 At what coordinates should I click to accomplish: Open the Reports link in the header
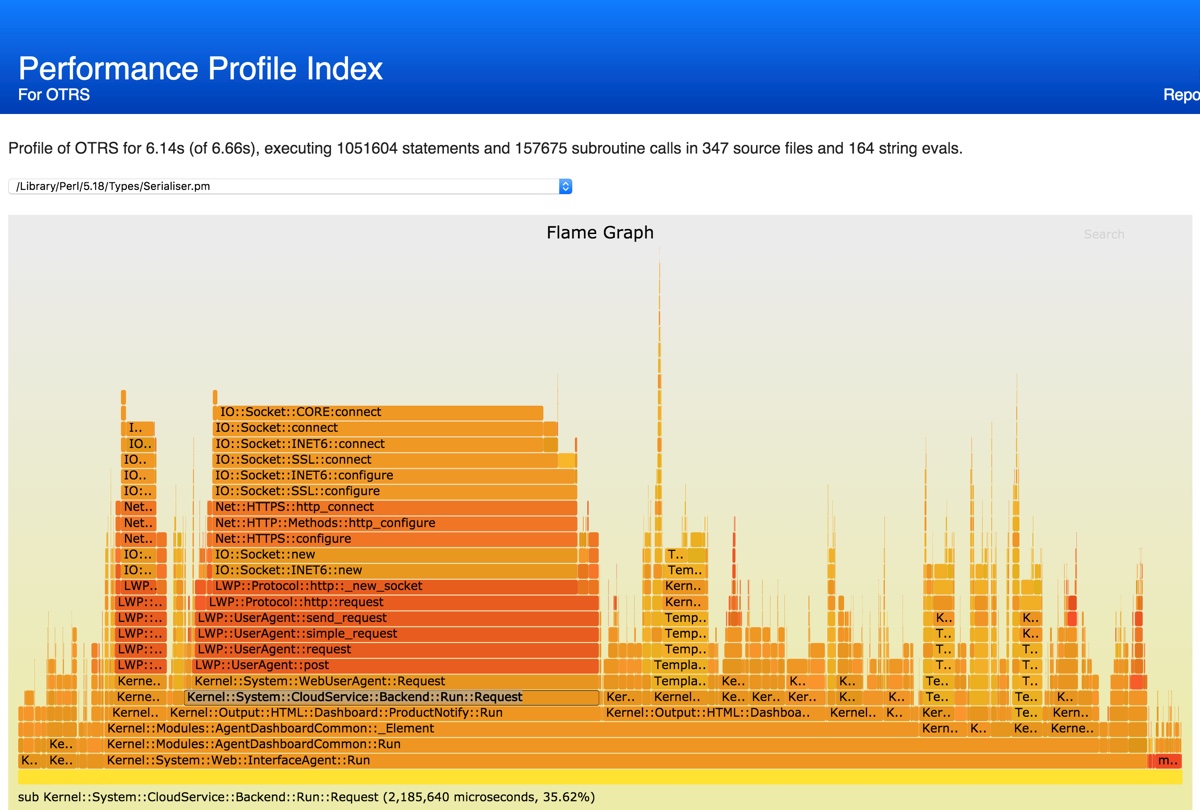click(x=1180, y=95)
